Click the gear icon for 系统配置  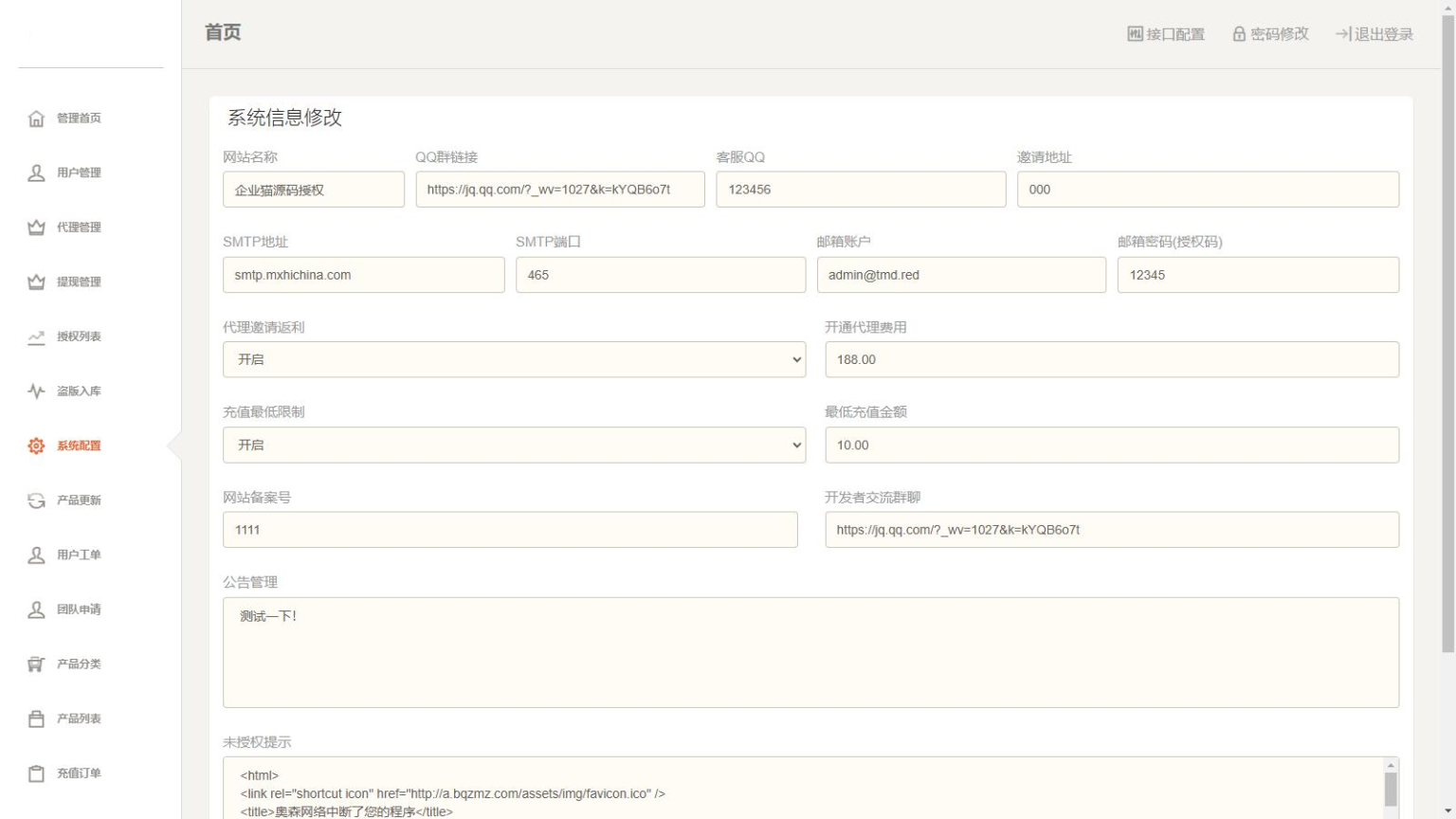[x=36, y=446]
